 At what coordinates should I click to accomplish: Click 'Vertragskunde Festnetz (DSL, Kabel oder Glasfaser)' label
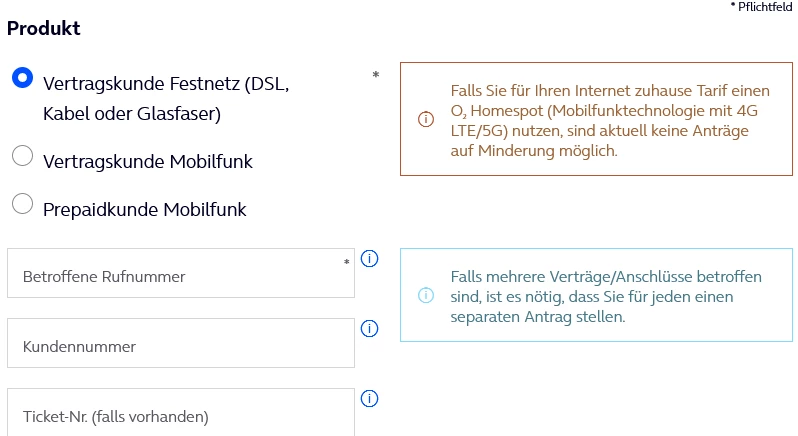[x=166, y=98]
